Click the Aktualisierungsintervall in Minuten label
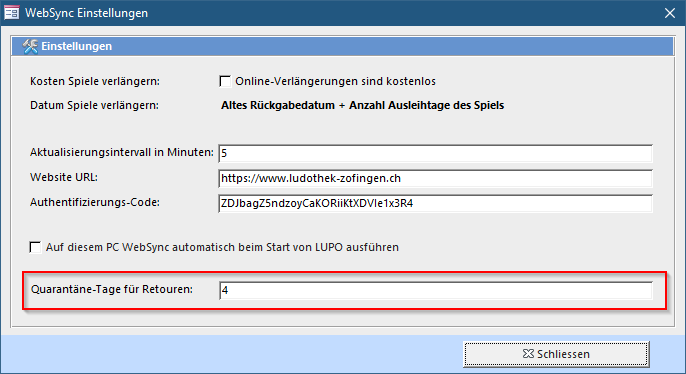The width and height of the screenshot is (686, 374). [122, 152]
